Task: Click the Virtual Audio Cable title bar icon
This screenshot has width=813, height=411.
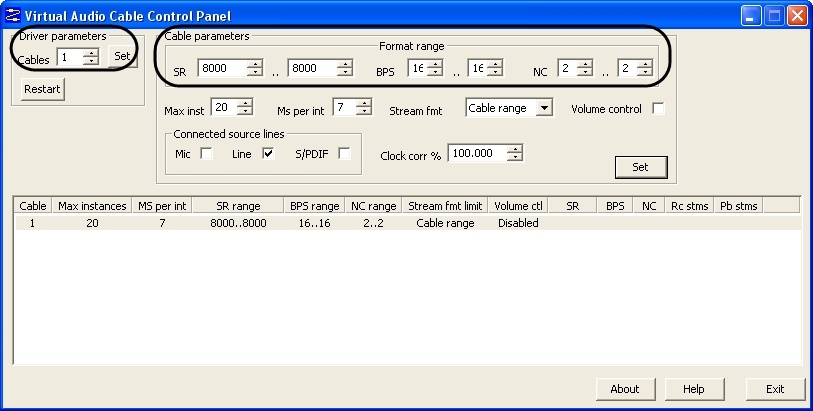Action: (x=13, y=15)
